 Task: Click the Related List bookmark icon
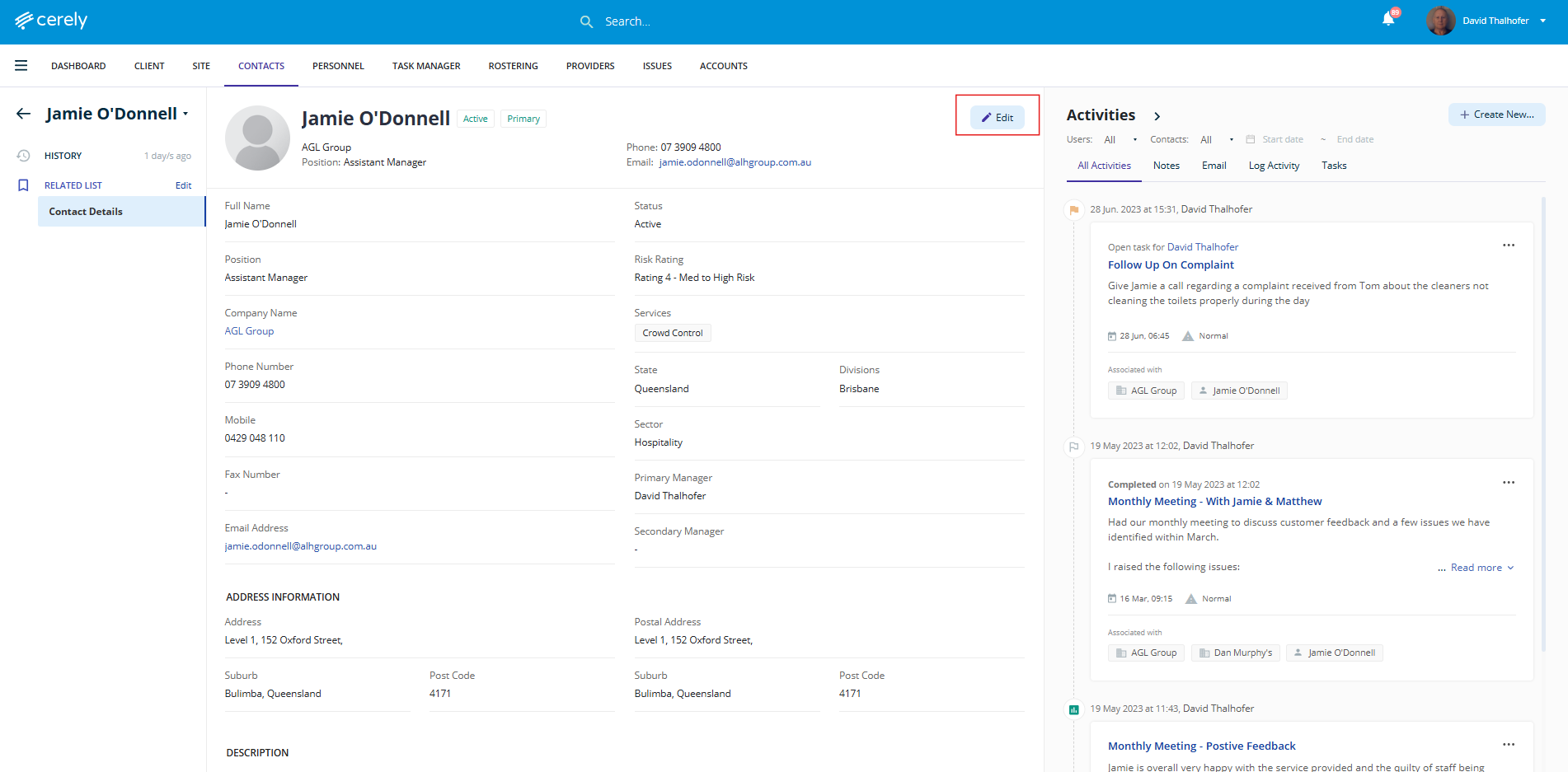point(24,185)
